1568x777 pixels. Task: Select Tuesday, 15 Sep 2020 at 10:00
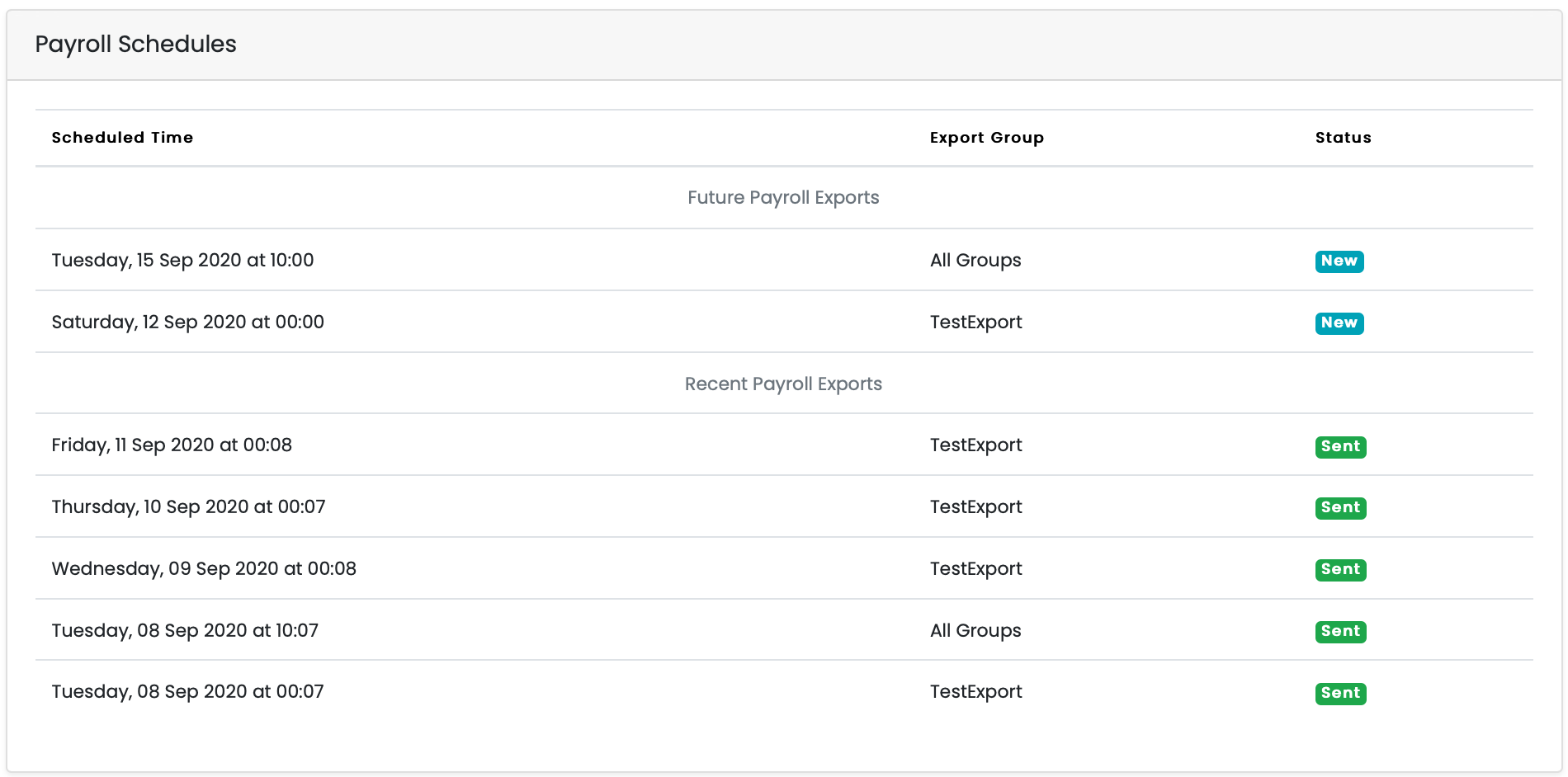point(182,261)
